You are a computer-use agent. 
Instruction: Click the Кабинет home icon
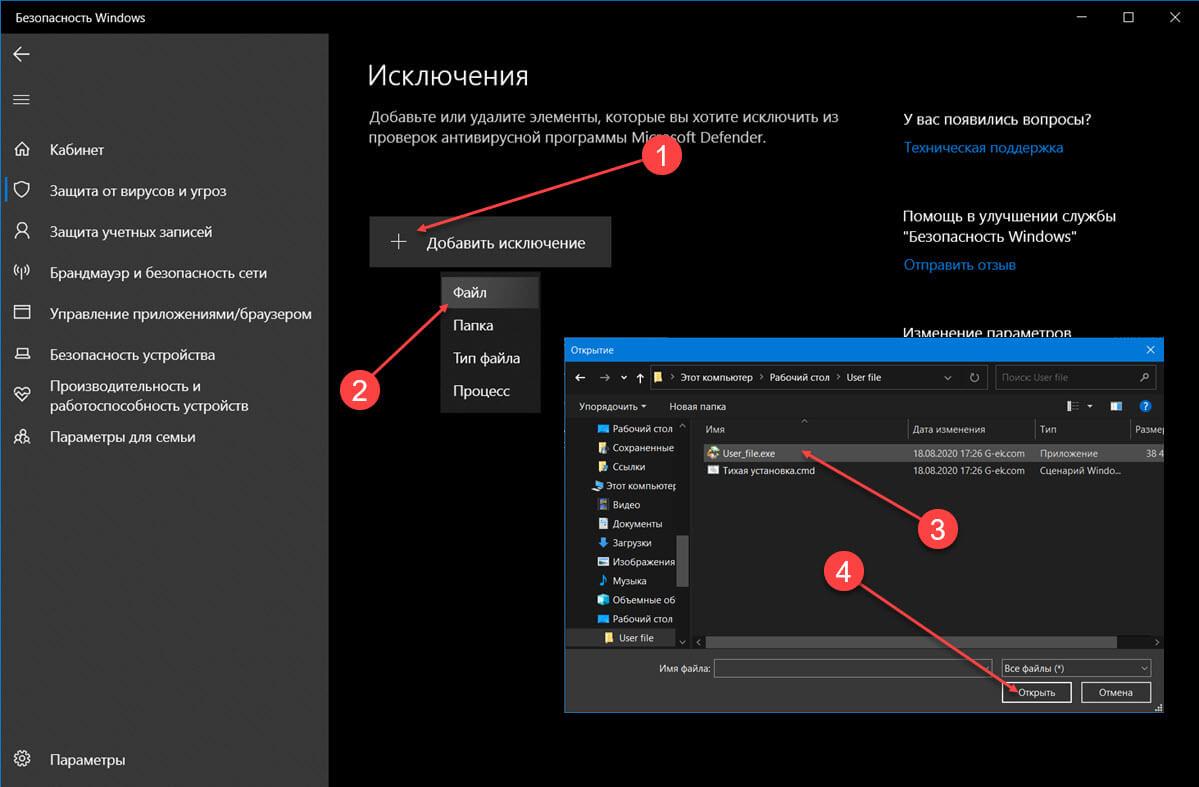point(22,149)
